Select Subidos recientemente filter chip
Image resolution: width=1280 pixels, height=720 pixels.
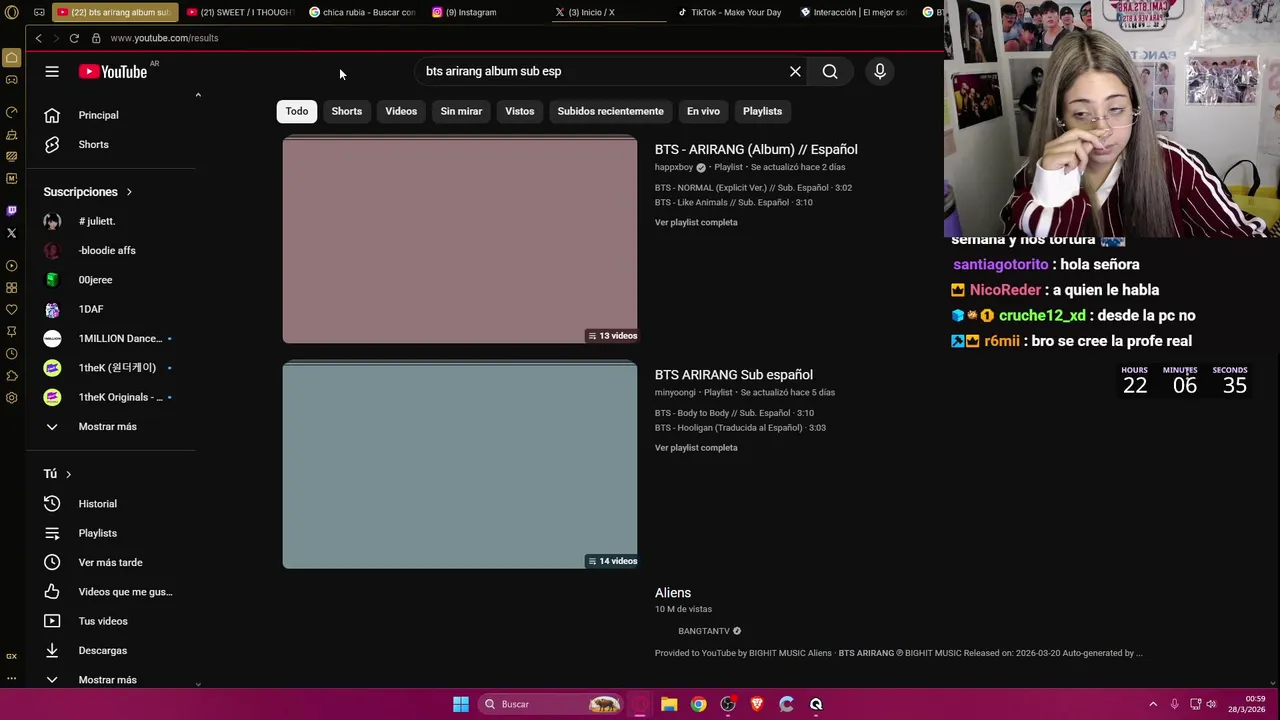click(x=610, y=111)
